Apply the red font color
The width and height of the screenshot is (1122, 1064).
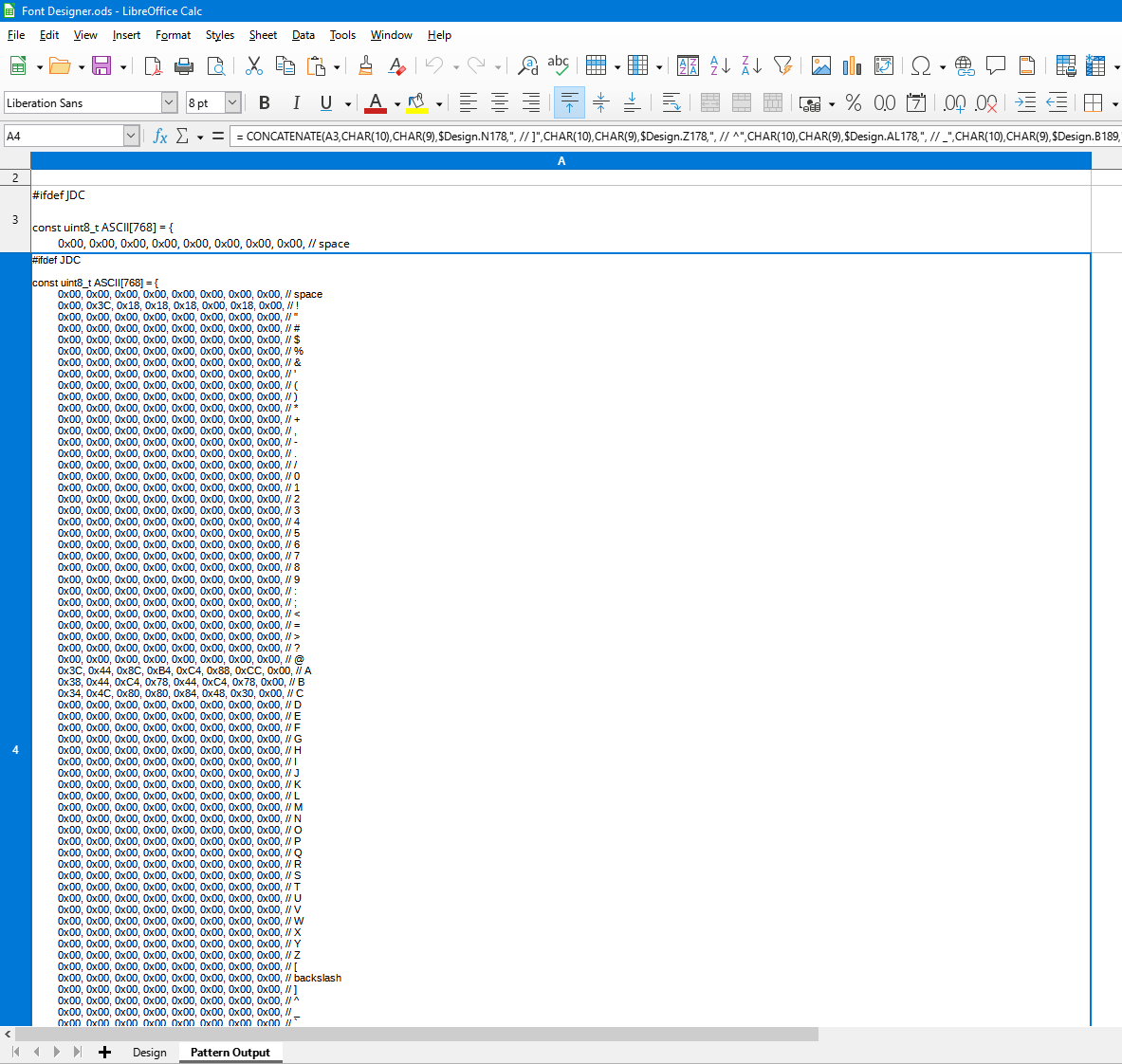375,103
